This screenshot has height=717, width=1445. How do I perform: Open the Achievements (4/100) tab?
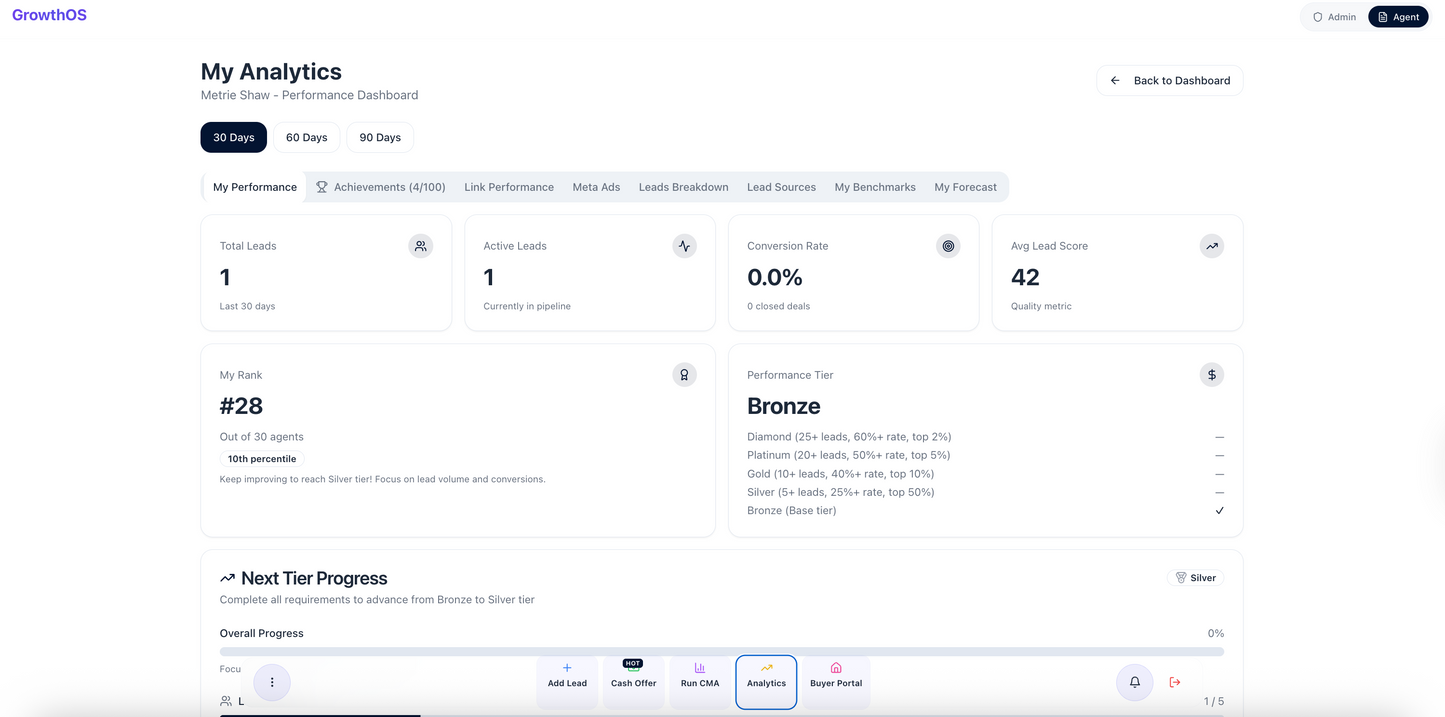point(380,187)
